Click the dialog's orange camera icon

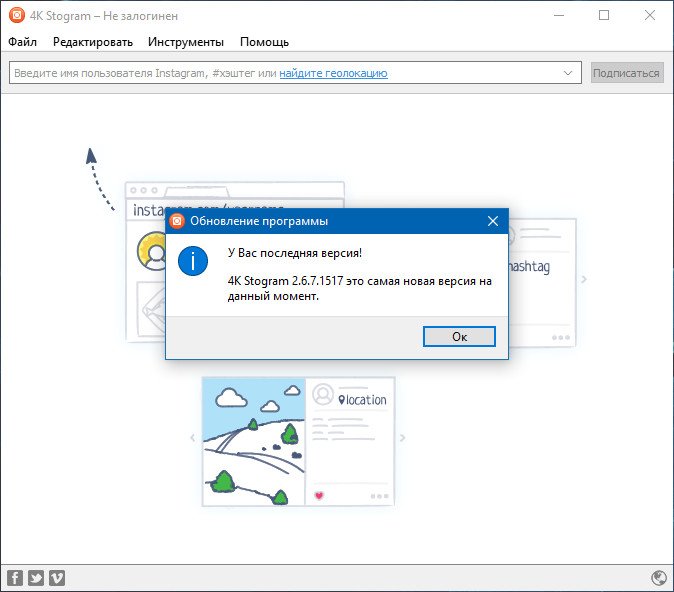[x=177, y=221]
